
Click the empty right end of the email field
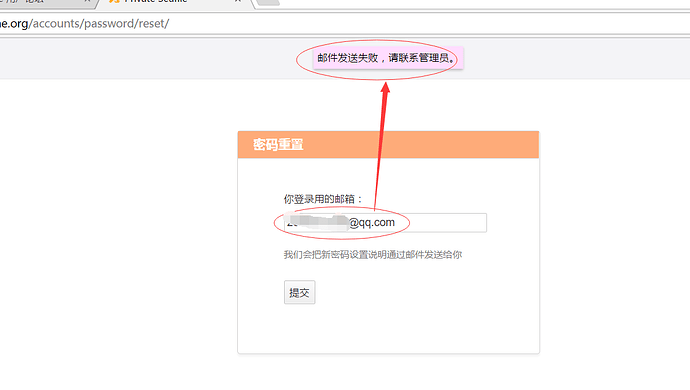(444, 223)
